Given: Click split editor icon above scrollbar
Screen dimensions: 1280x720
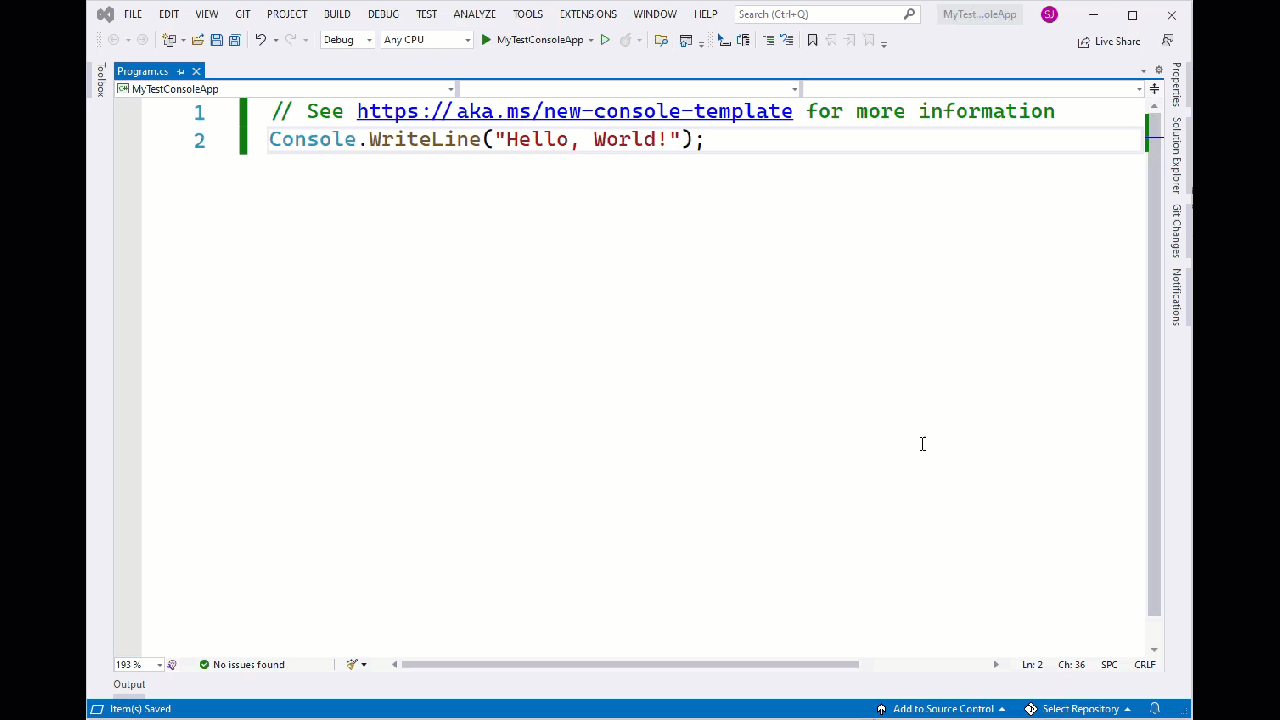Looking at the screenshot, I should [1154, 89].
